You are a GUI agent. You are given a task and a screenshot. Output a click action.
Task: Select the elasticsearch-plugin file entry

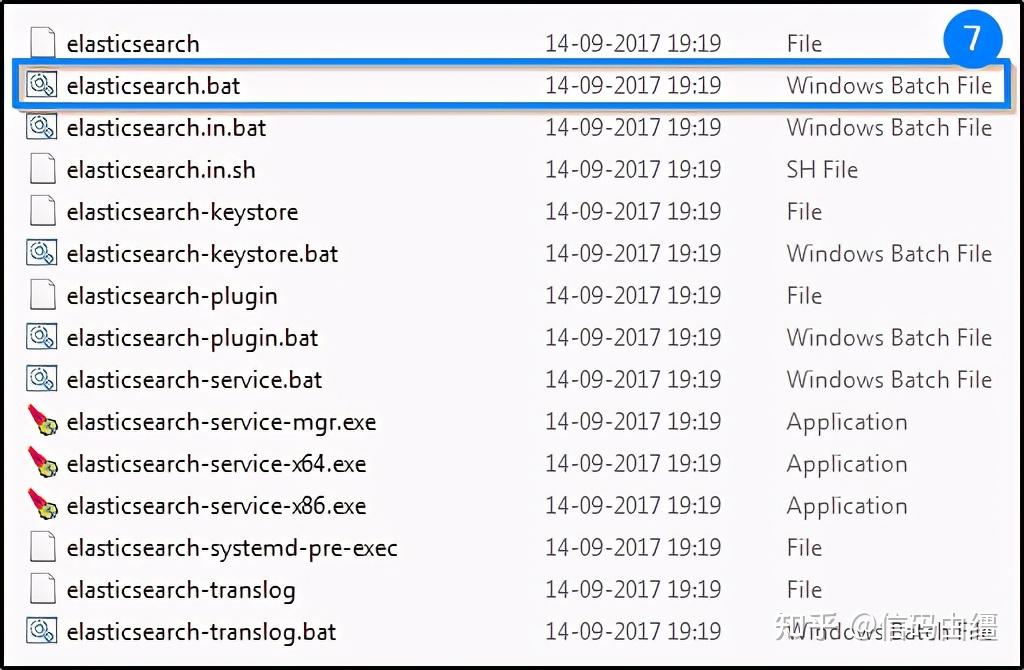172,296
